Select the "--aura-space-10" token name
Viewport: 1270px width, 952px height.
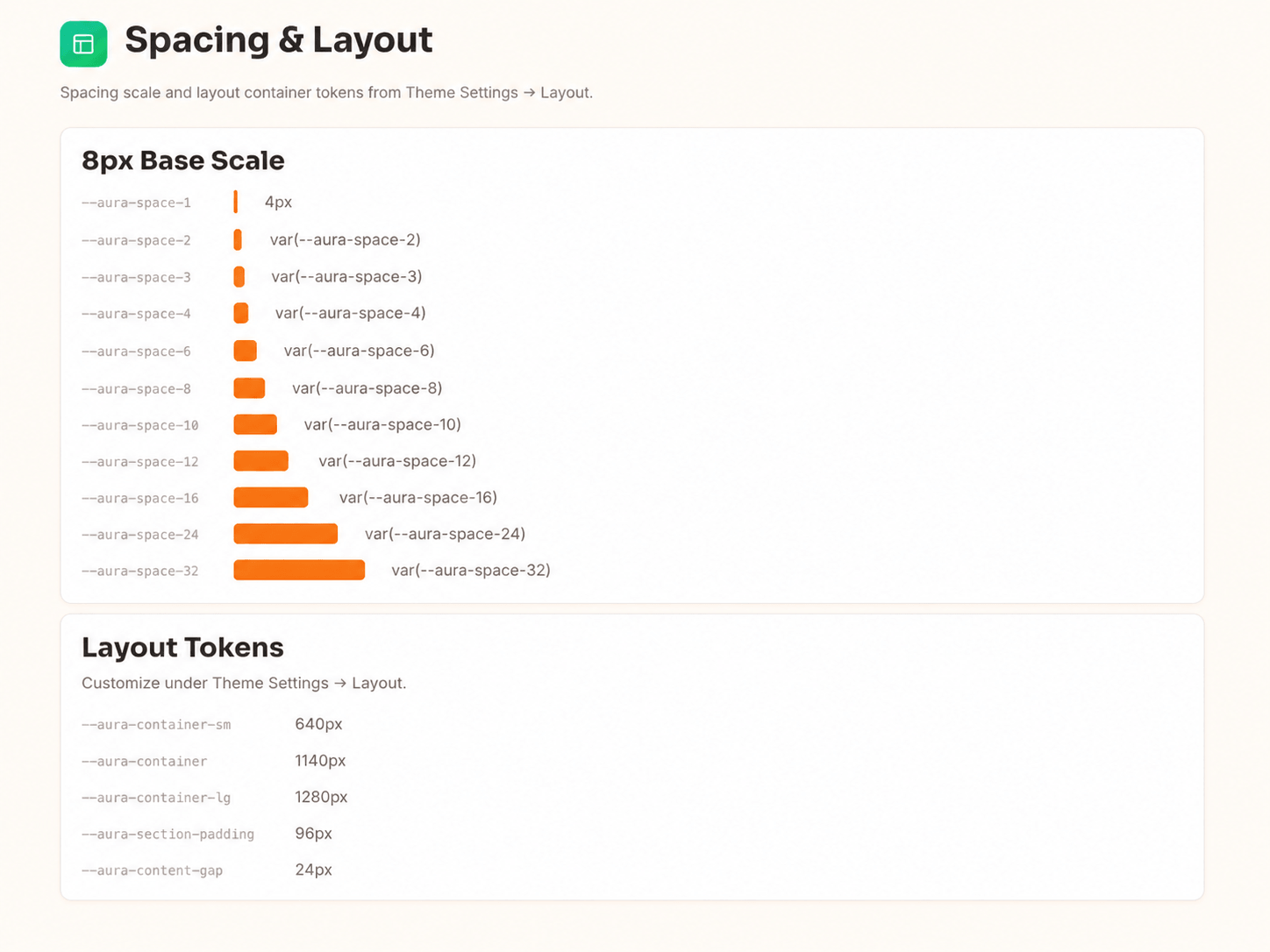[140, 426]
